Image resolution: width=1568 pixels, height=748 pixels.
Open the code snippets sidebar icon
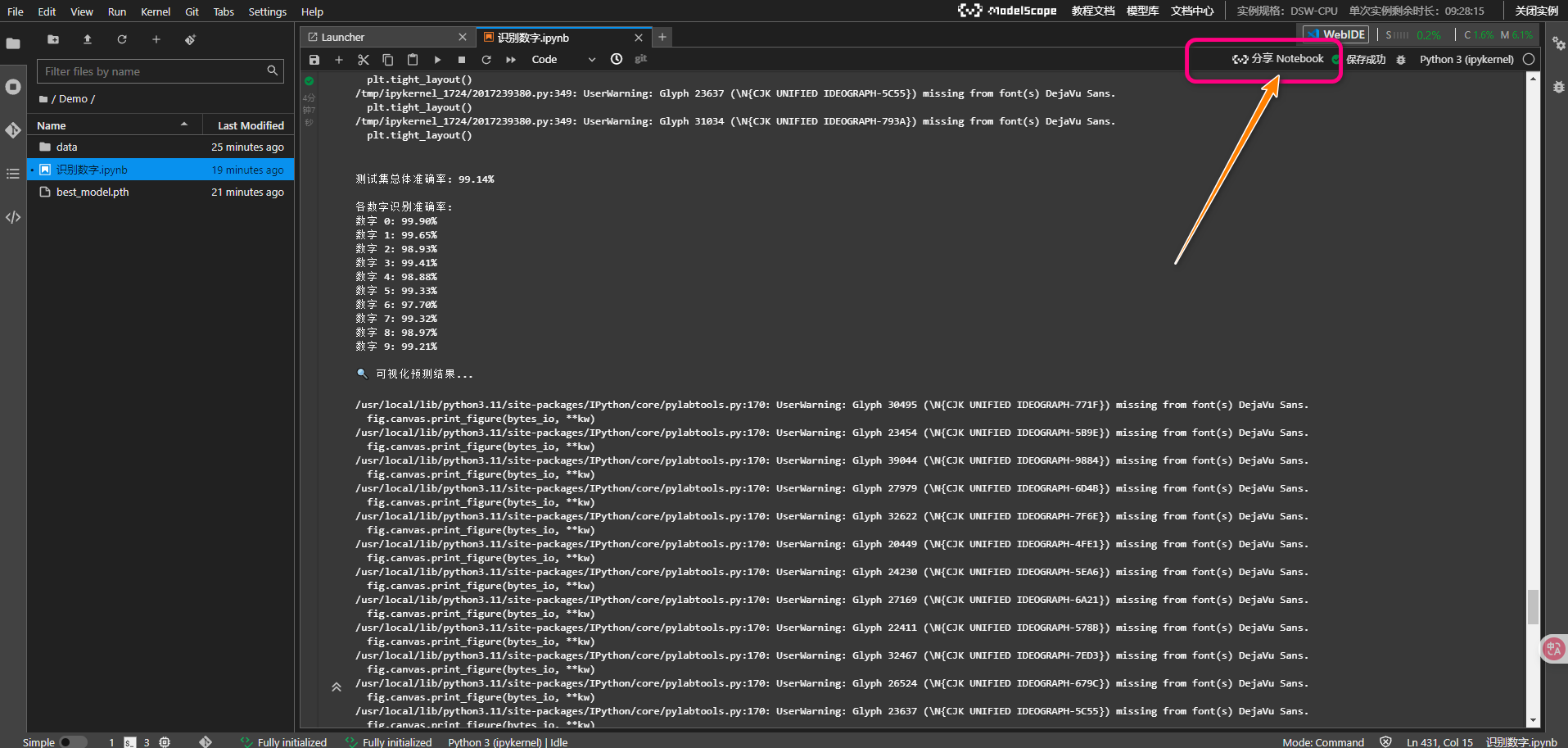pyautogui.click(x=13, y=217)
